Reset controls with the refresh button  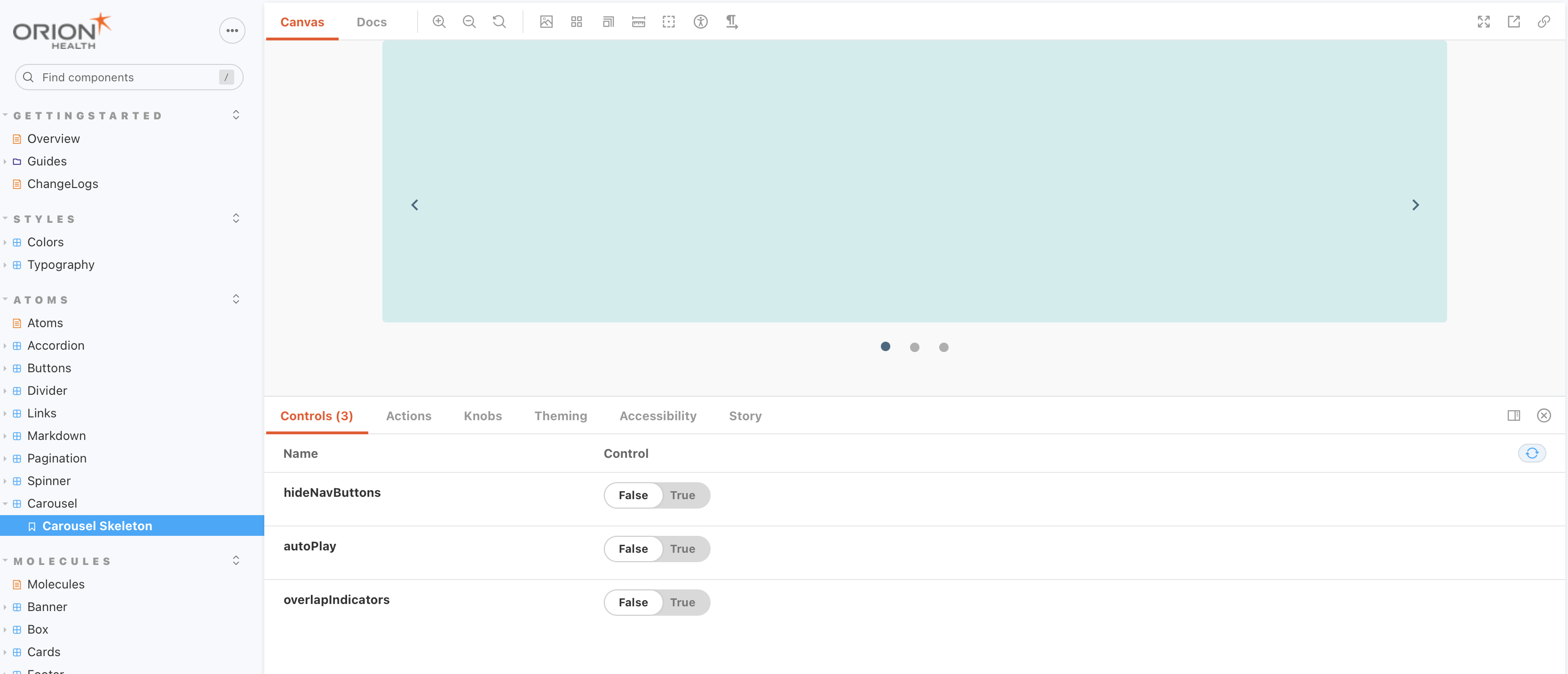click(1531, 453)
